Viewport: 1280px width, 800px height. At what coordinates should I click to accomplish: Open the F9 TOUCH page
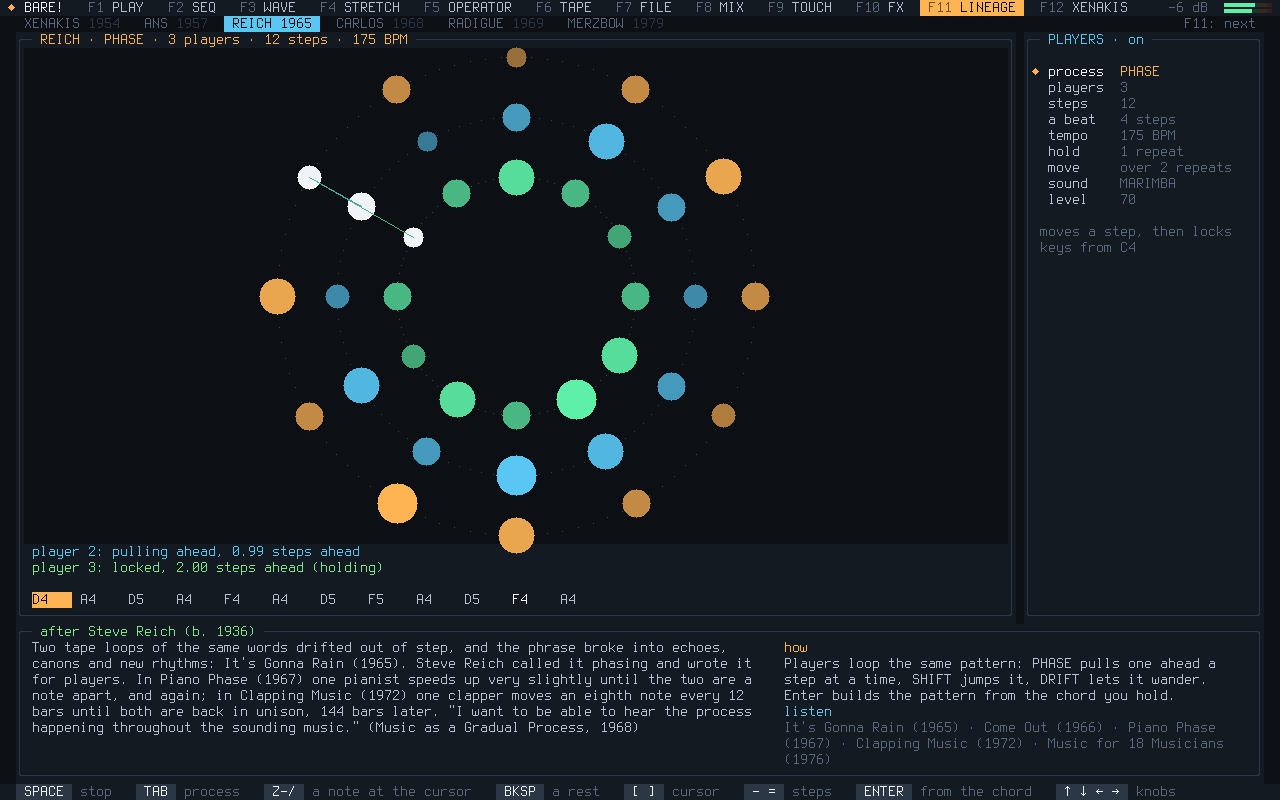(x=800, y=8)
